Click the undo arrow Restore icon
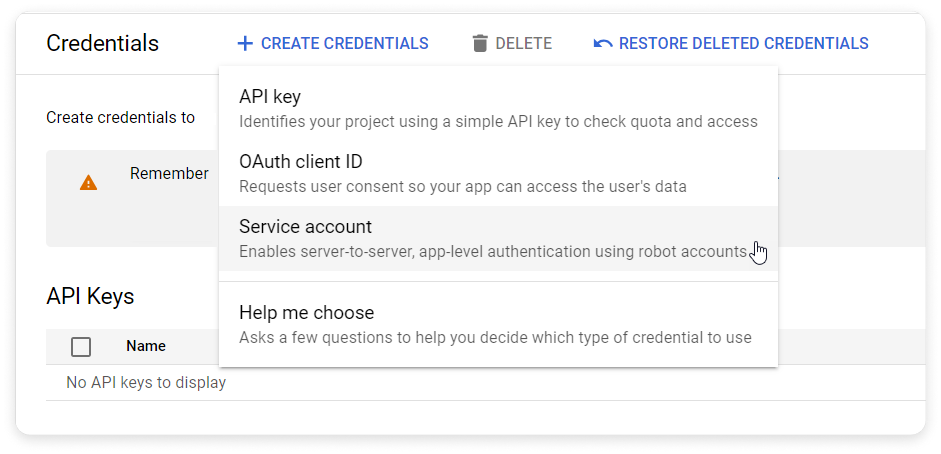The width and height of the screenshot is (941, 454). [603, 43]
